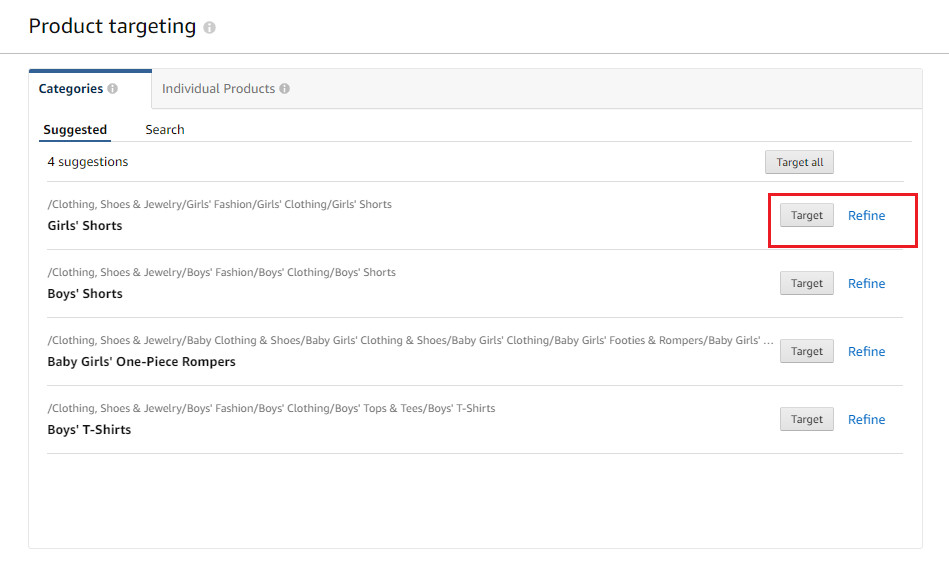Click the info icon beside Product targeting
The image size is (949, 567).
pyautogui.click(x=210, y=28)
